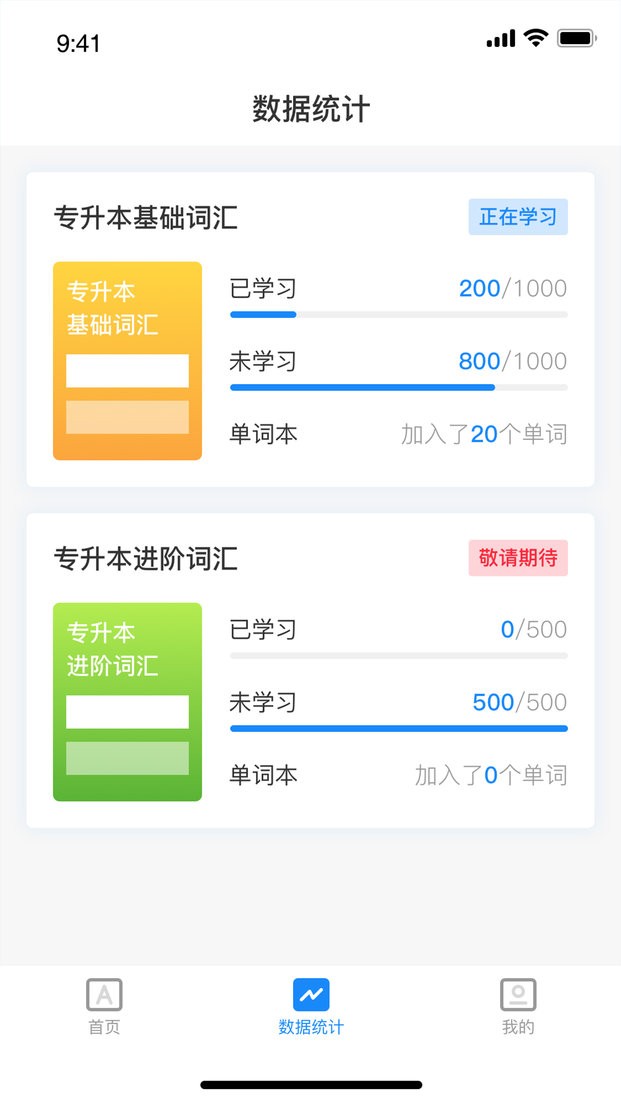This screenshot has height=1104, width=621.
Task: Tap the battery status icon
Action: (577, 39)
